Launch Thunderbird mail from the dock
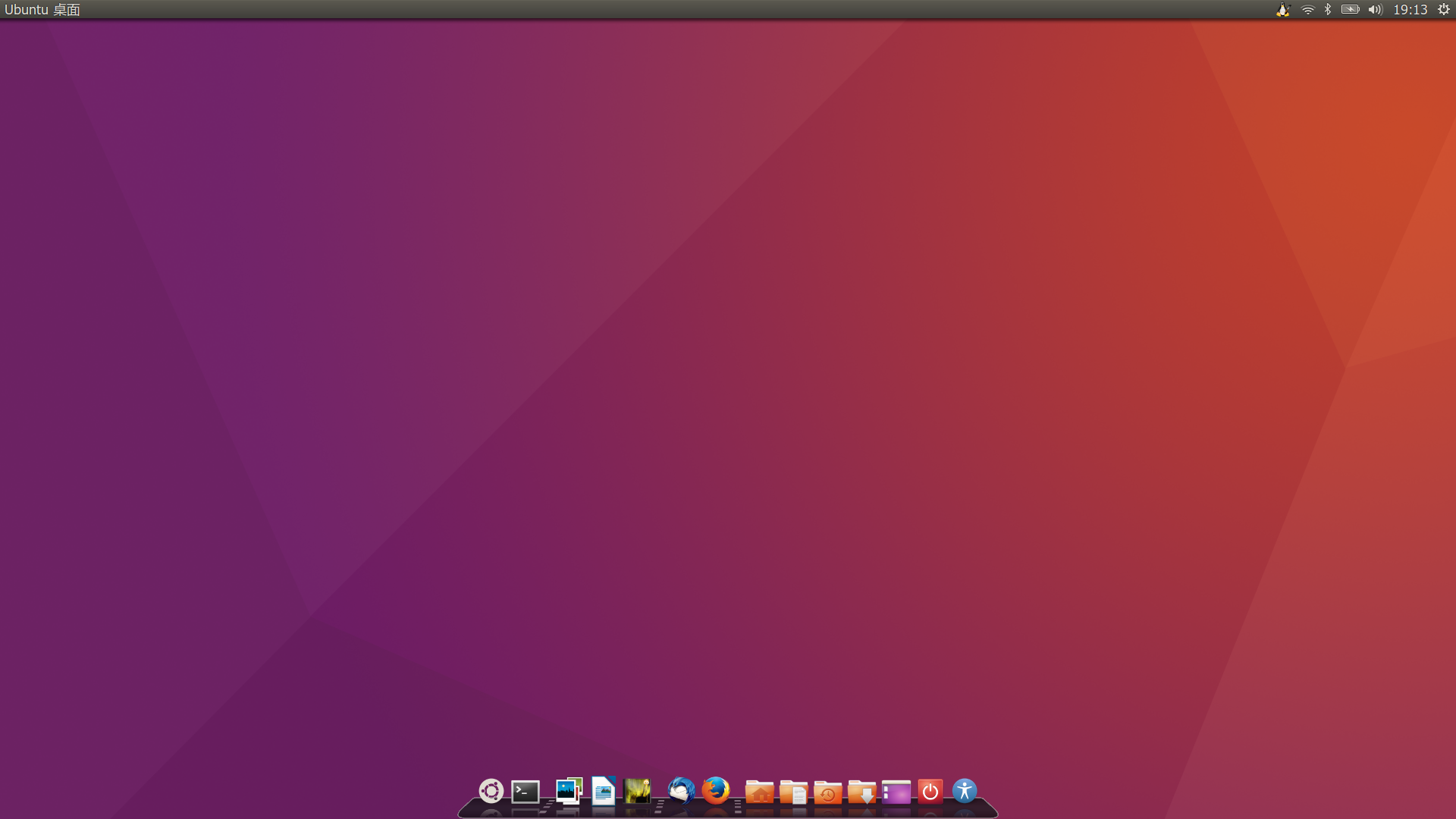The width and height of the screenshot is (1456, 819). pyautogui.click(x=681, y=791)
